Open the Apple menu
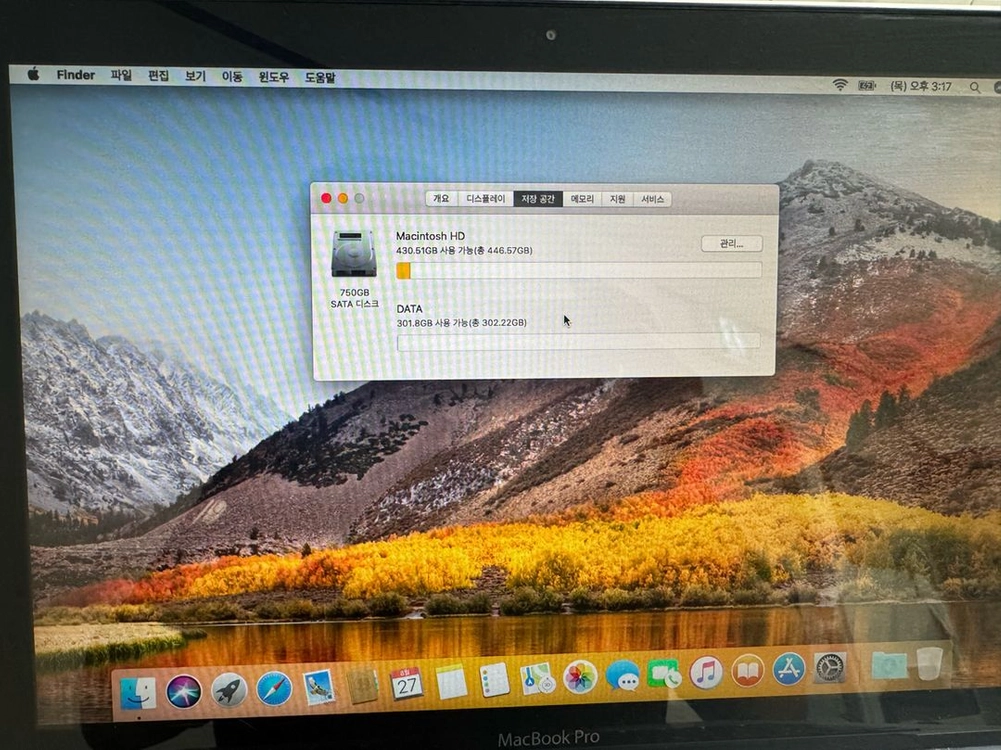Image resolution: width=1001 pixels, height=750 pixels. pyautogui.click(x=34, y=75)
